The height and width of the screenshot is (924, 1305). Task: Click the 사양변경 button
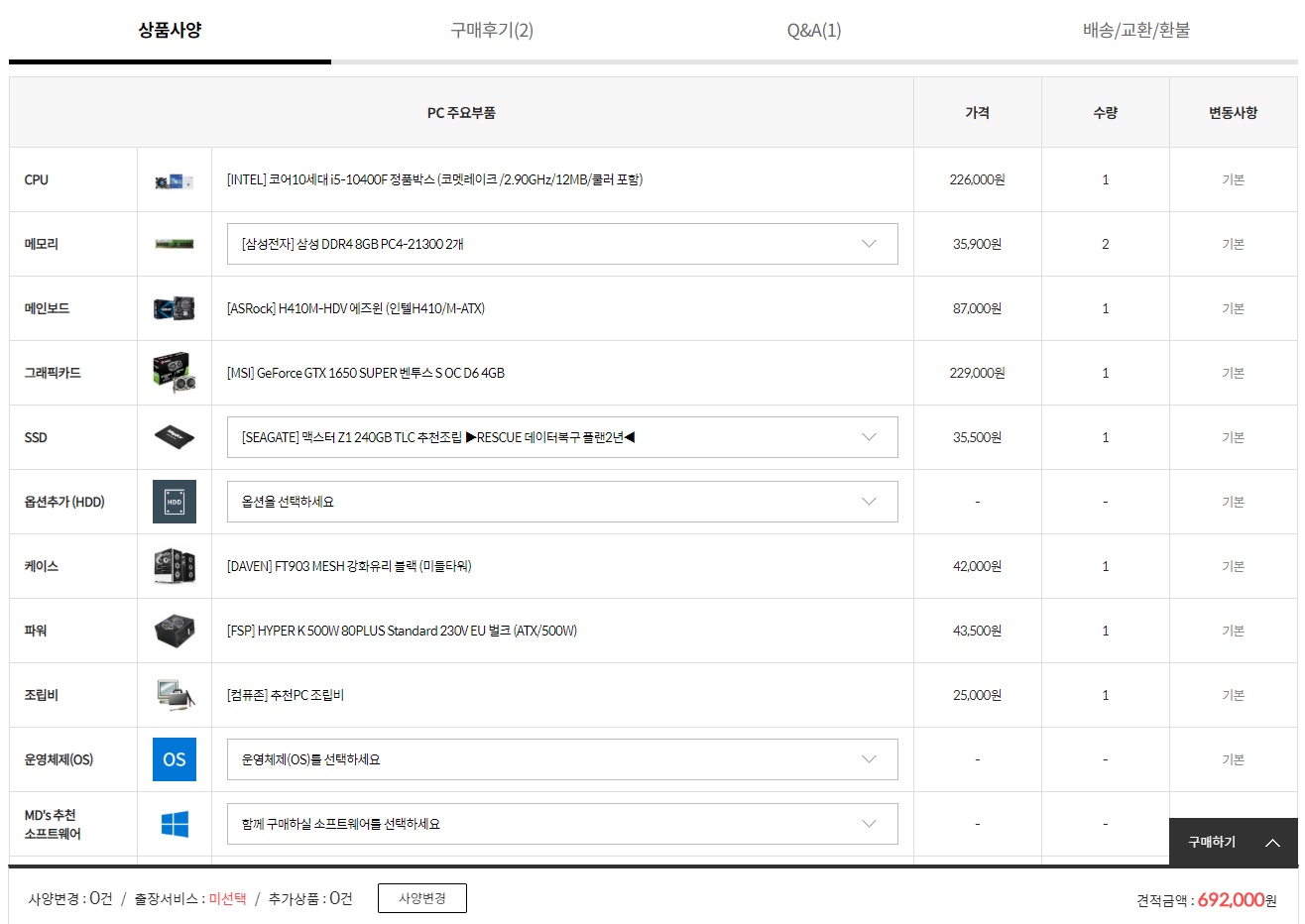[x=422, y=898]
